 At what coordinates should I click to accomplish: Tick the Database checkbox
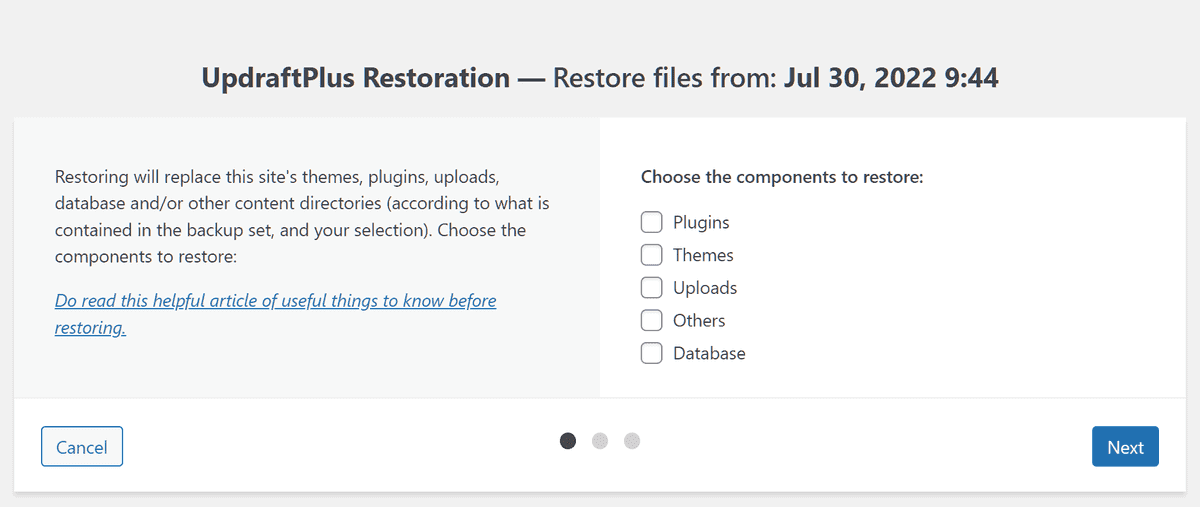652,353
